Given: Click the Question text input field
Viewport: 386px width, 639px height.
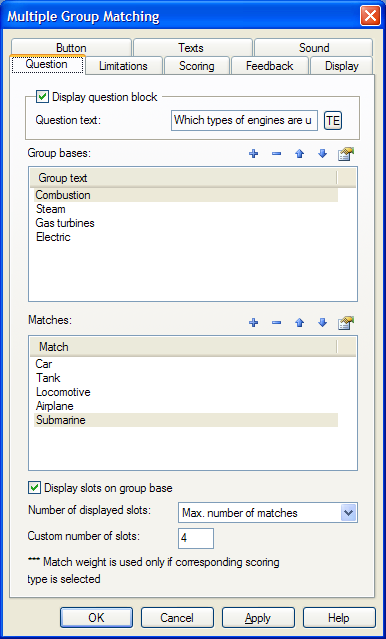Looking at the screenshot, I should 244,120.
